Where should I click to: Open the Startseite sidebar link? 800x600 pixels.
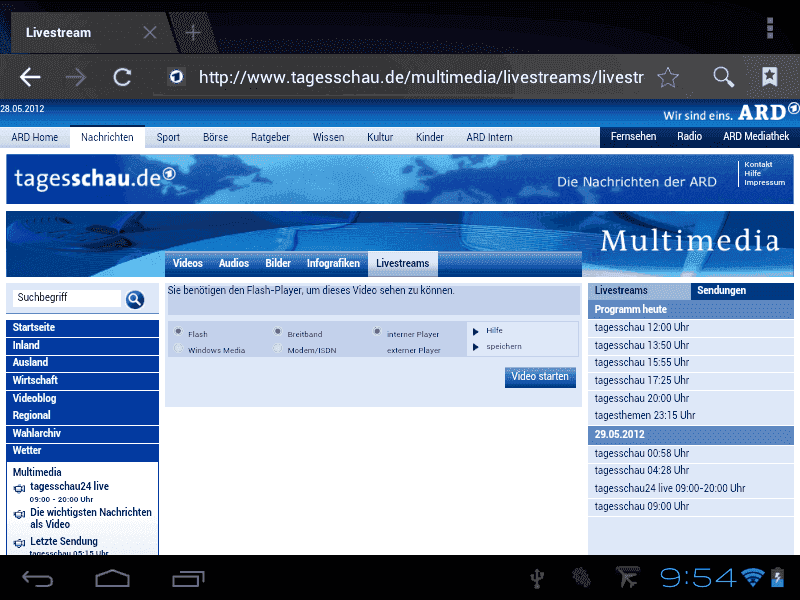tap(83, 328)
